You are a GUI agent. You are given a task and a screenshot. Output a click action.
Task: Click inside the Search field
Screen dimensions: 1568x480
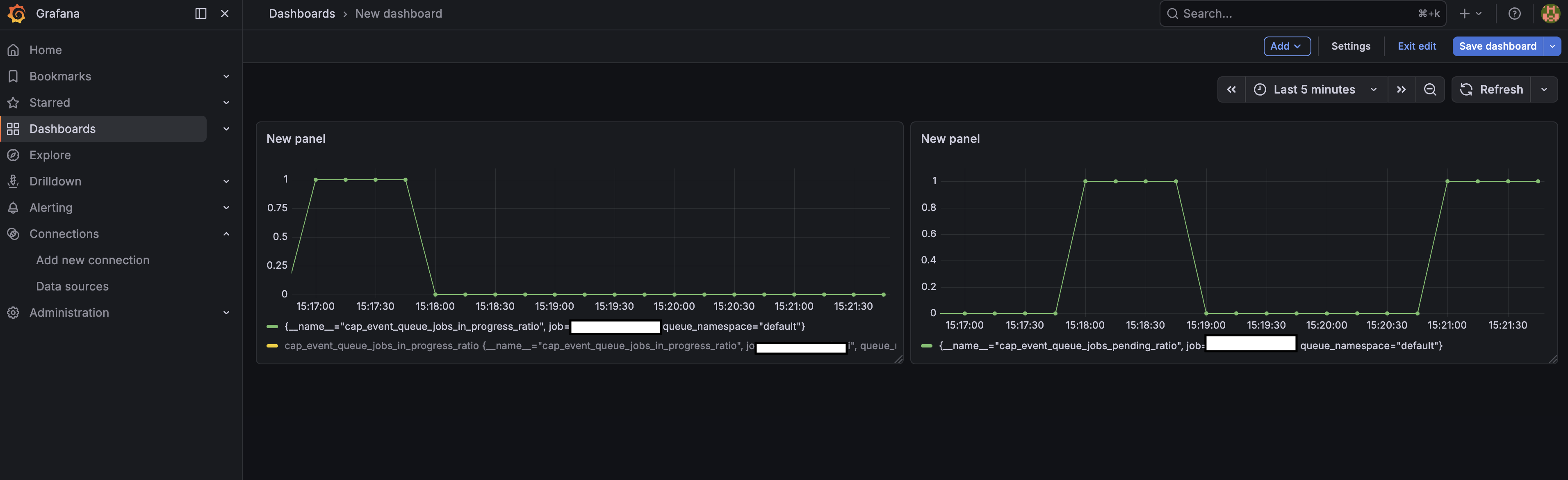1278,14
